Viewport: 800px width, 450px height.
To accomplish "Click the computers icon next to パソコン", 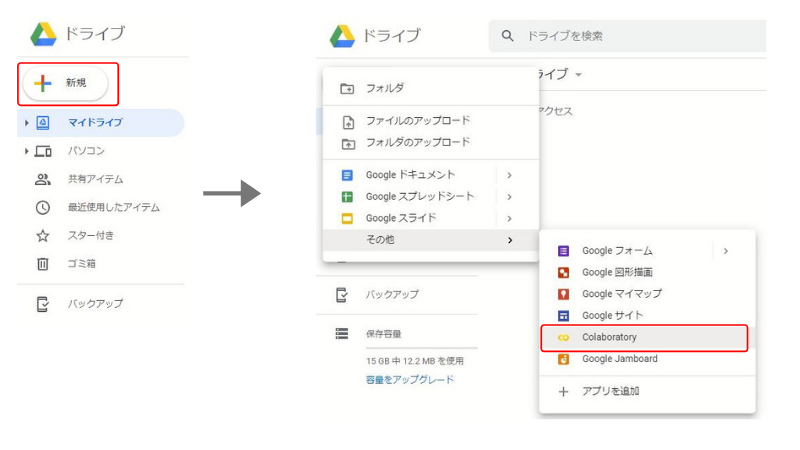I will pos(43,152).
